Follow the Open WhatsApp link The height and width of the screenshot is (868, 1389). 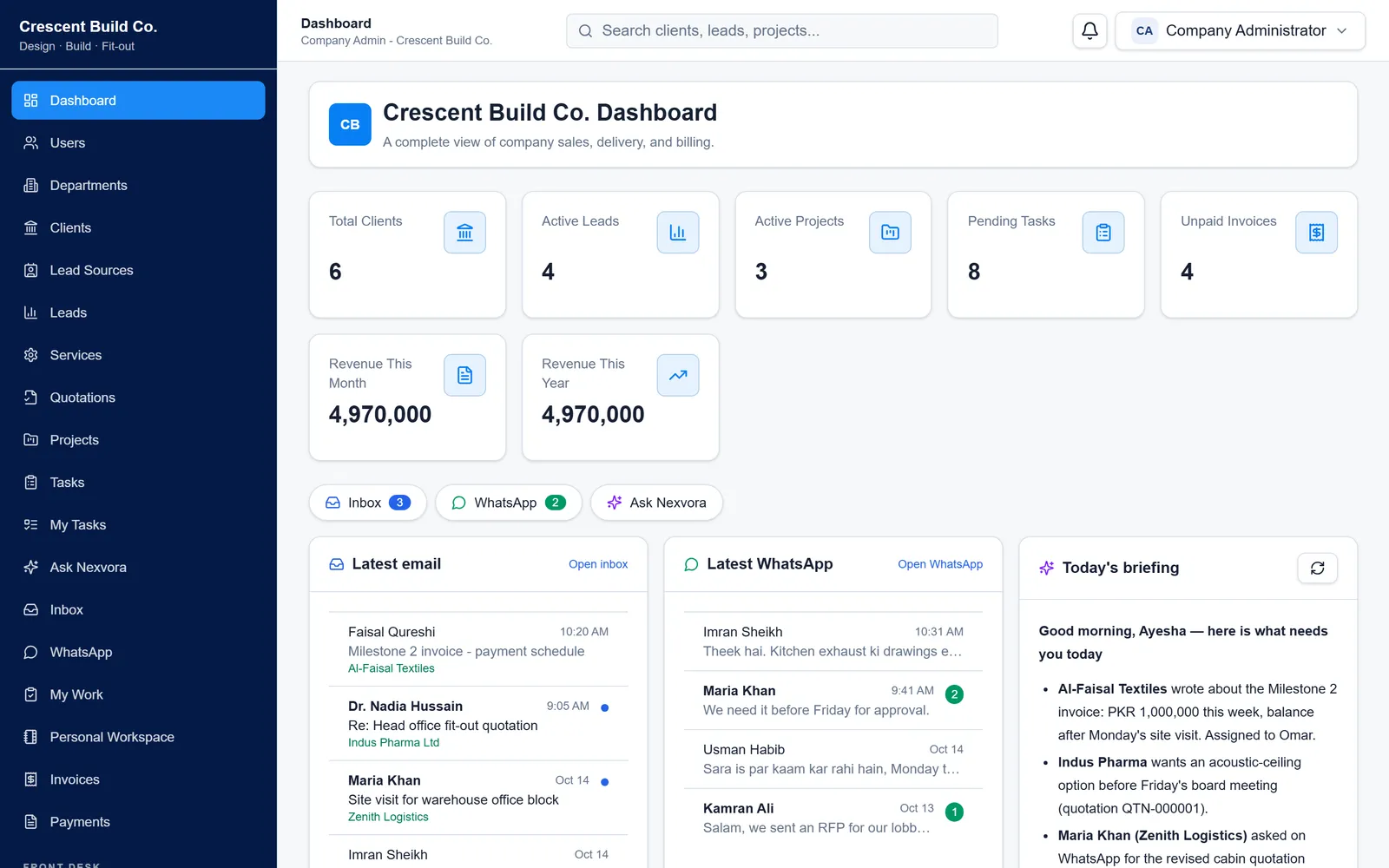click(x=940, y=564)
